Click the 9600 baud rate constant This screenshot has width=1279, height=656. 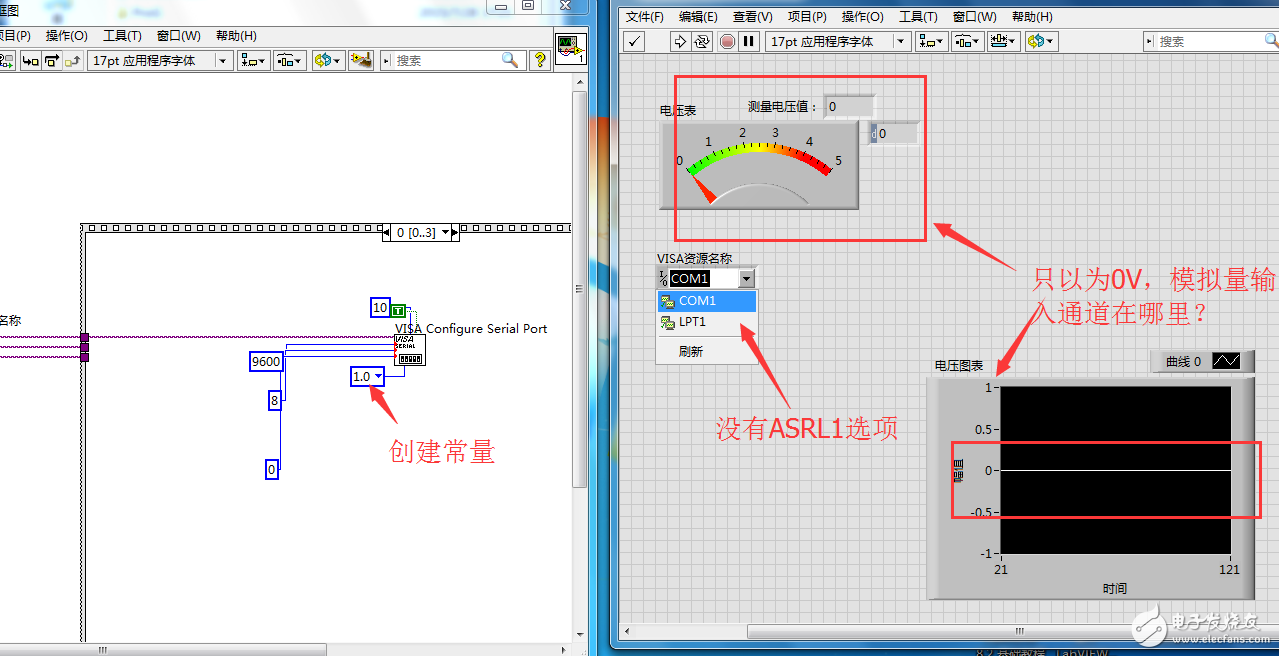266,362
